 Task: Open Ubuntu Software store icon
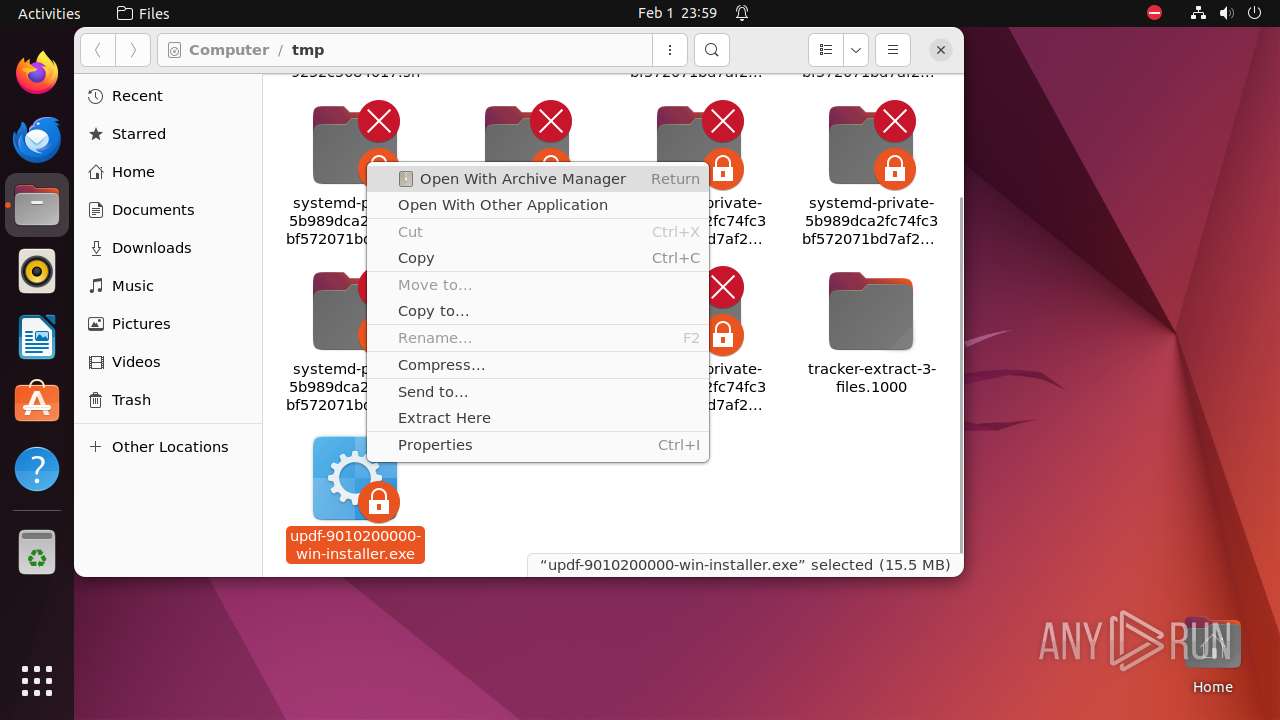coord(37,403)
